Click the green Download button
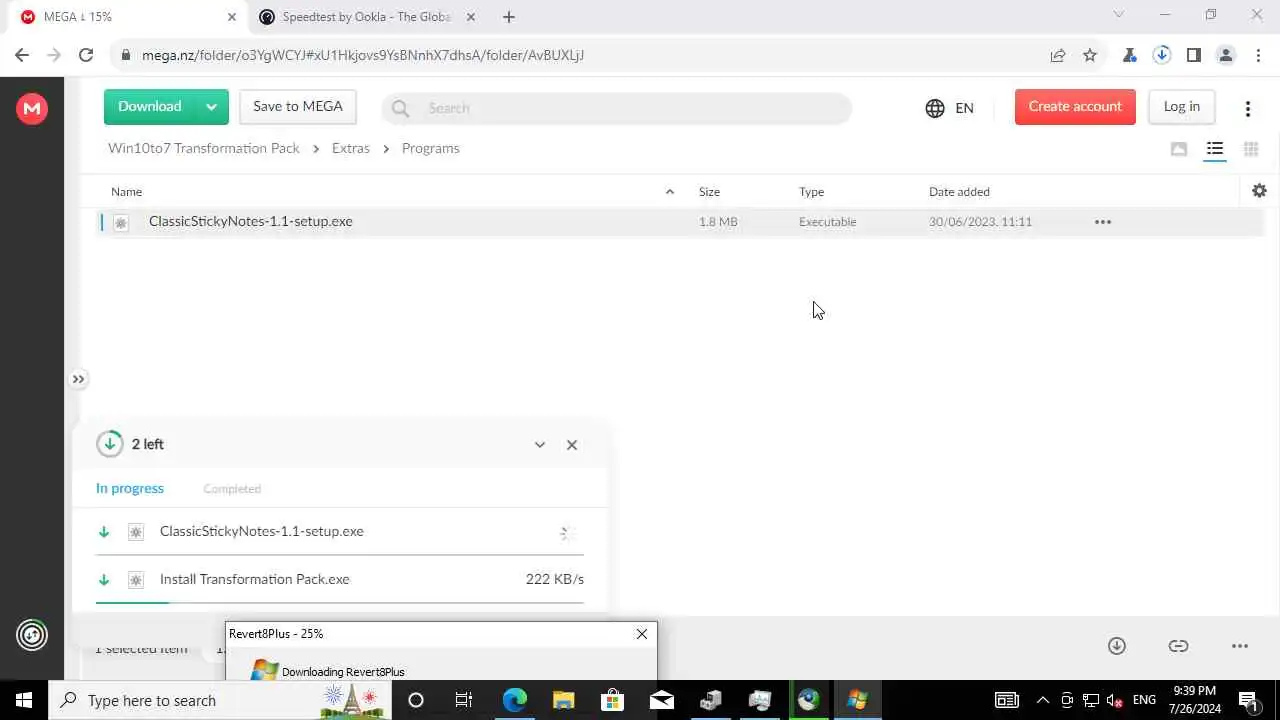The height and width of the screenshot is (720, 1280). [150, 107]
